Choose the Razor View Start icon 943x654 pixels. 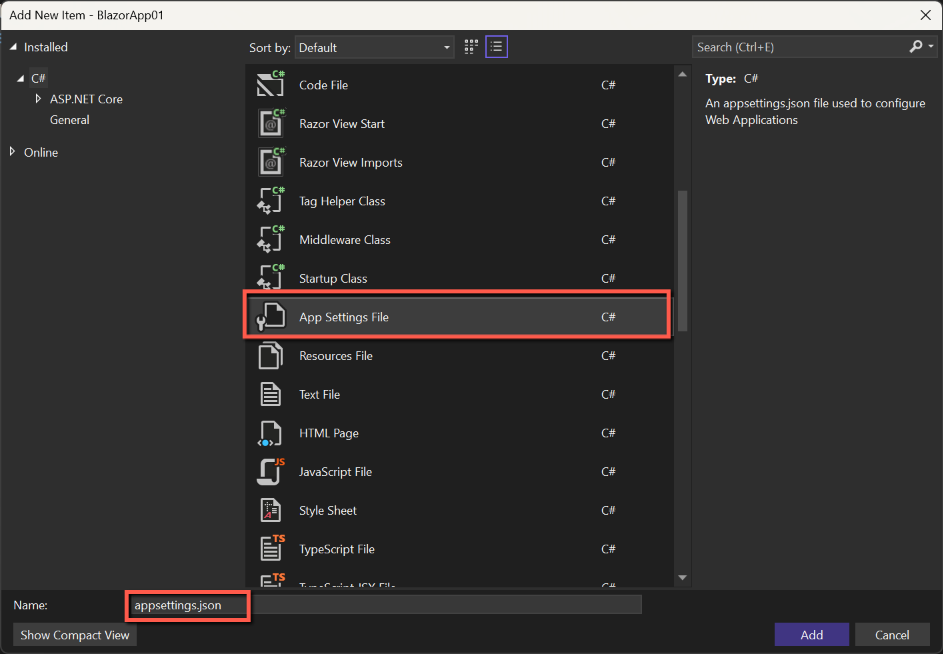point(271,124)
